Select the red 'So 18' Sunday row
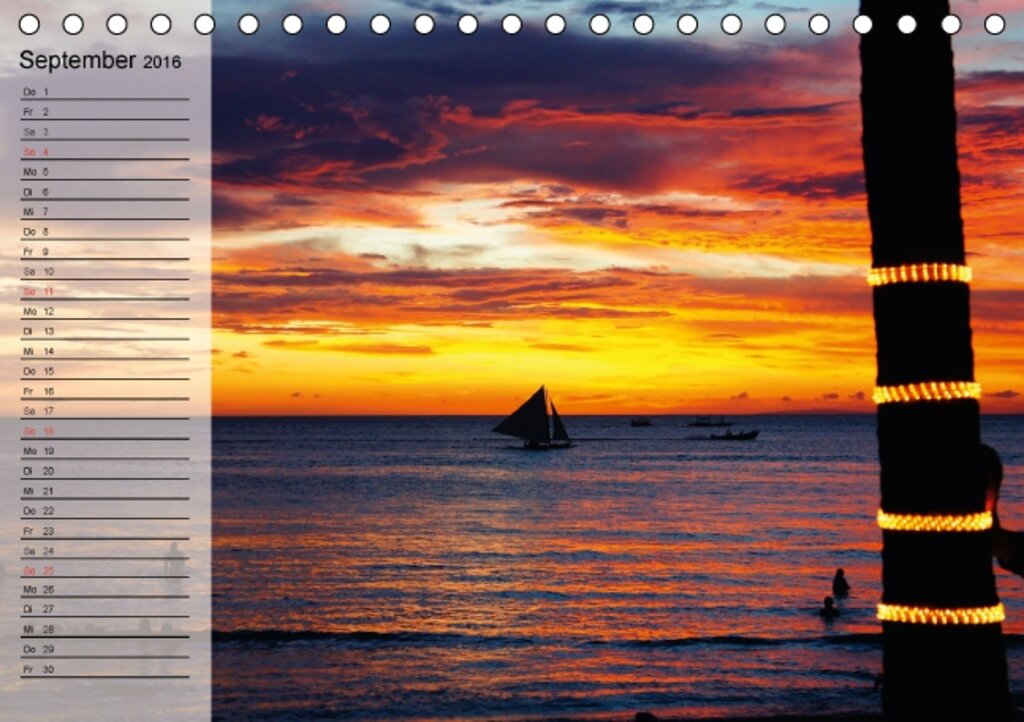Viewport: 1024px width, 722px height. 104,431
